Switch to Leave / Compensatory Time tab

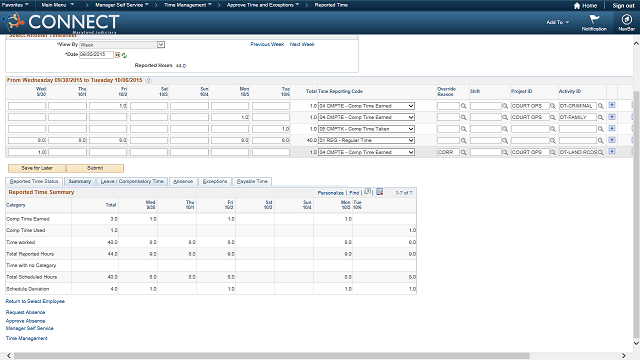pos(132,181)
